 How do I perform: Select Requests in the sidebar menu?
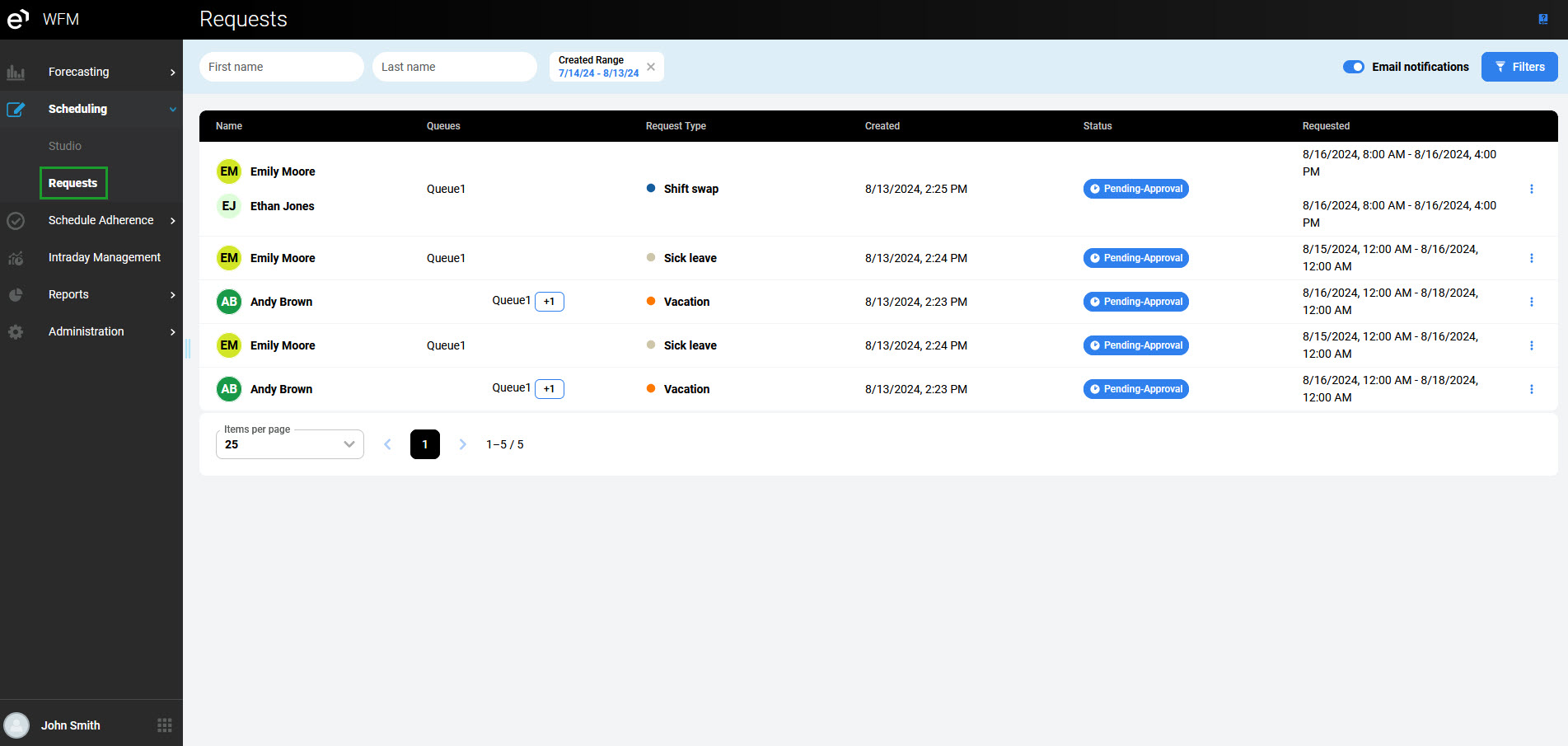tap(73, 183)
